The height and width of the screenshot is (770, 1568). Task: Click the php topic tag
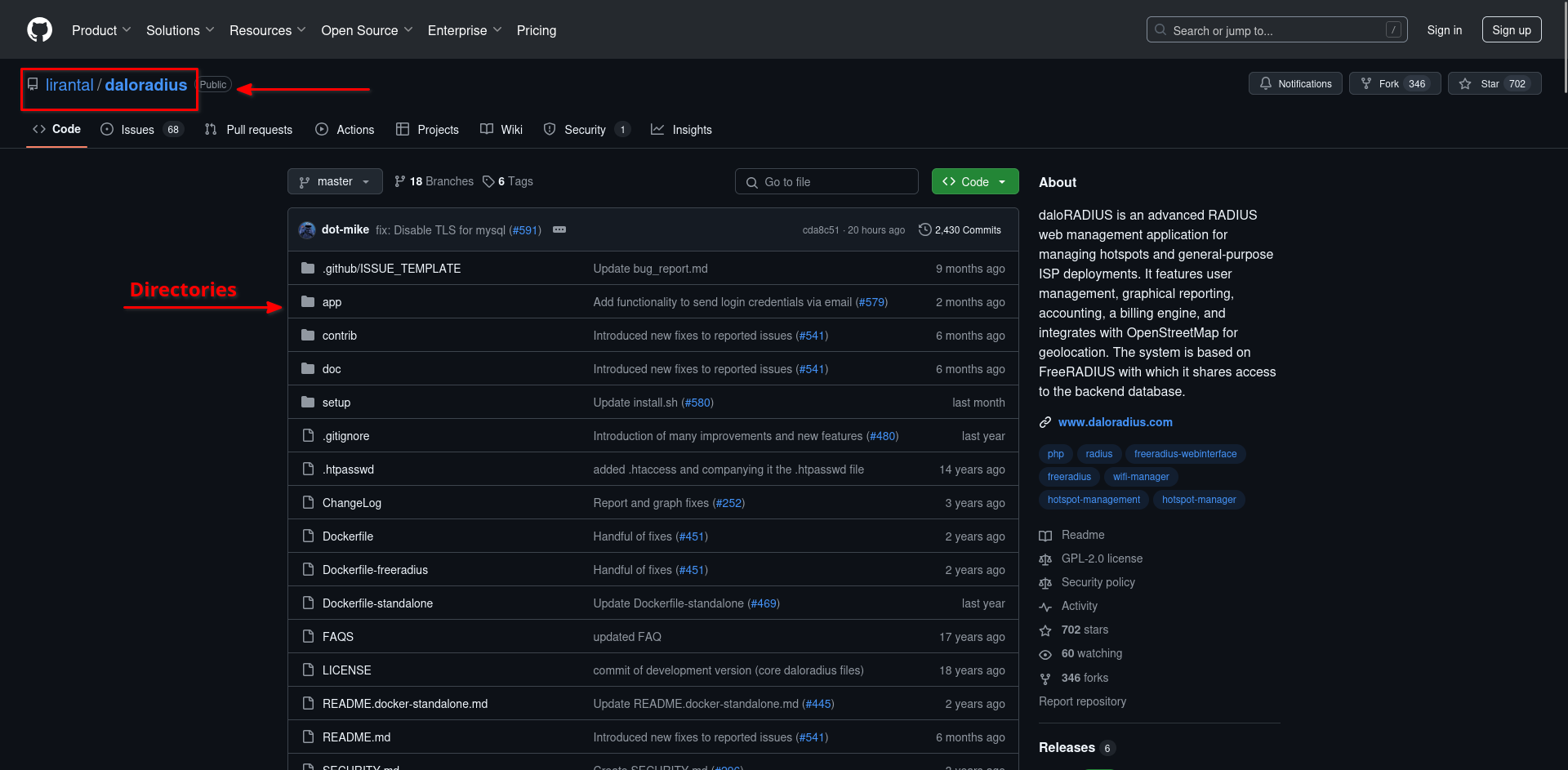coord(1056,454)
